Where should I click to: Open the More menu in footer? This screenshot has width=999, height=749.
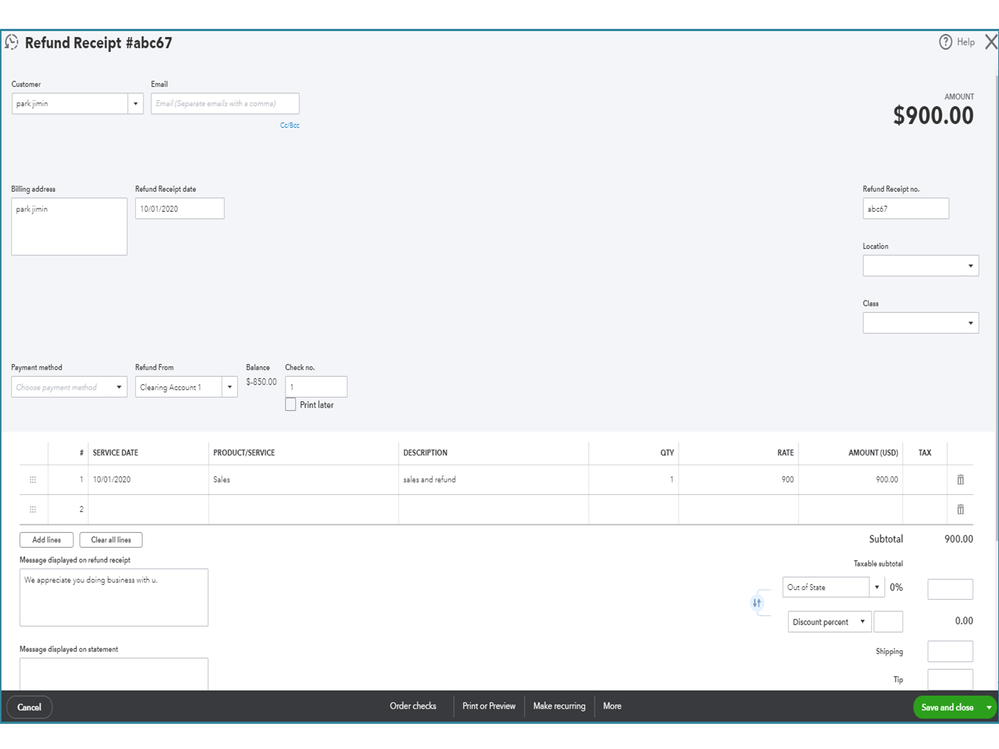tap(612, 706)
